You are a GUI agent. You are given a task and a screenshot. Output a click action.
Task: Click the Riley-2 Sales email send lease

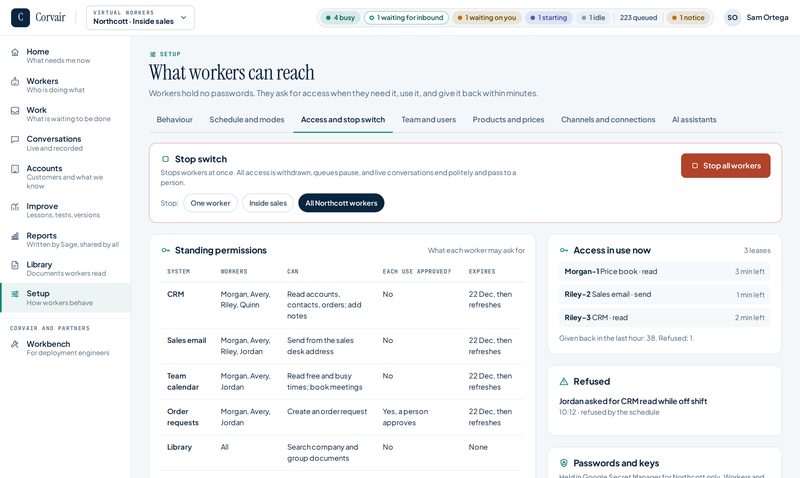664,294
